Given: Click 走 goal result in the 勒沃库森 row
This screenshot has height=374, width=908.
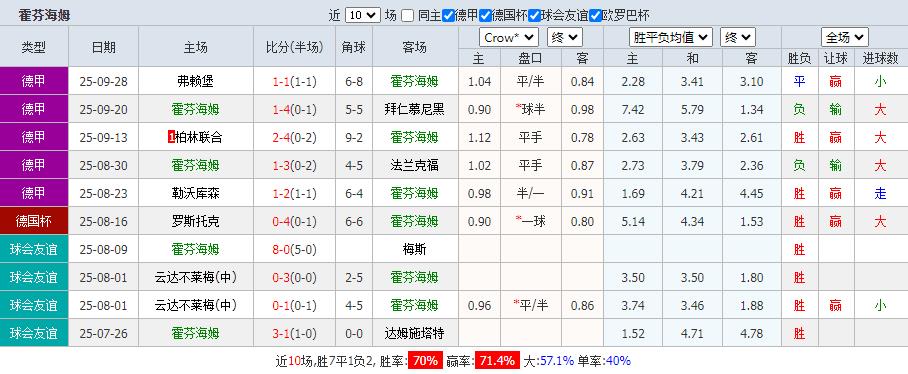Looking at the screenshot, I should click(x=880, y=193).
